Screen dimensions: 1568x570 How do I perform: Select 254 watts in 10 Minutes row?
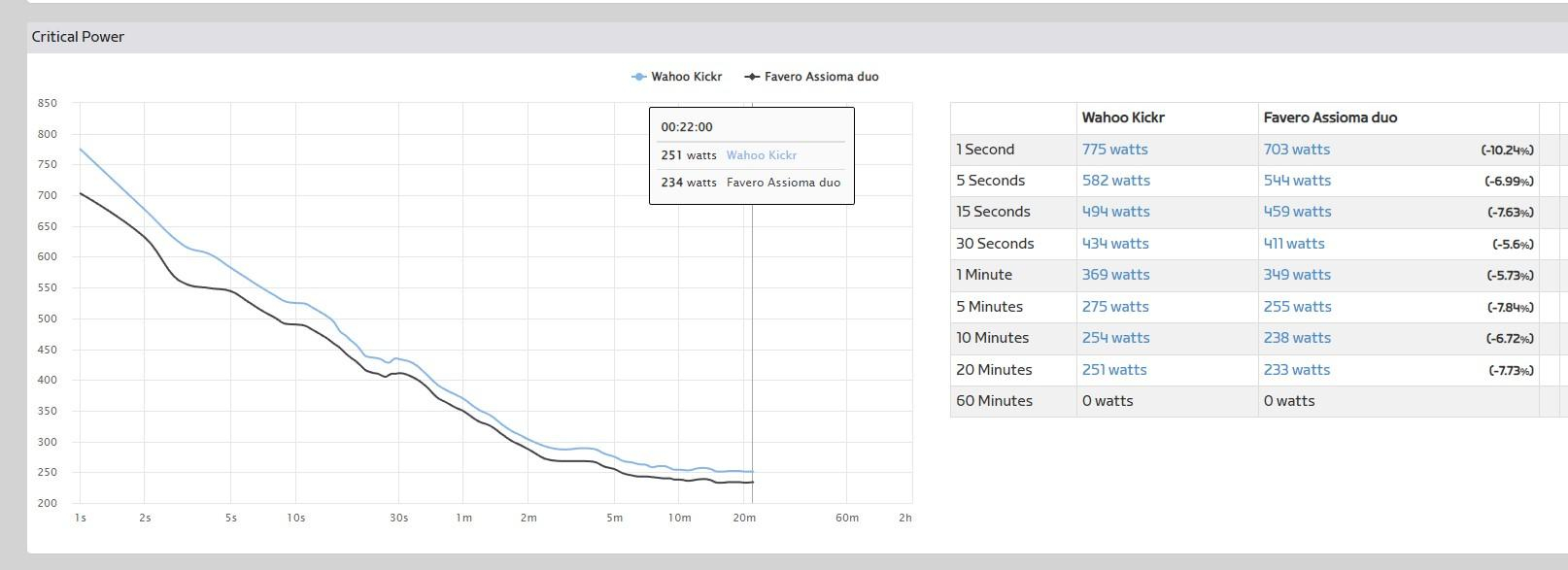tap(1115, 338)
